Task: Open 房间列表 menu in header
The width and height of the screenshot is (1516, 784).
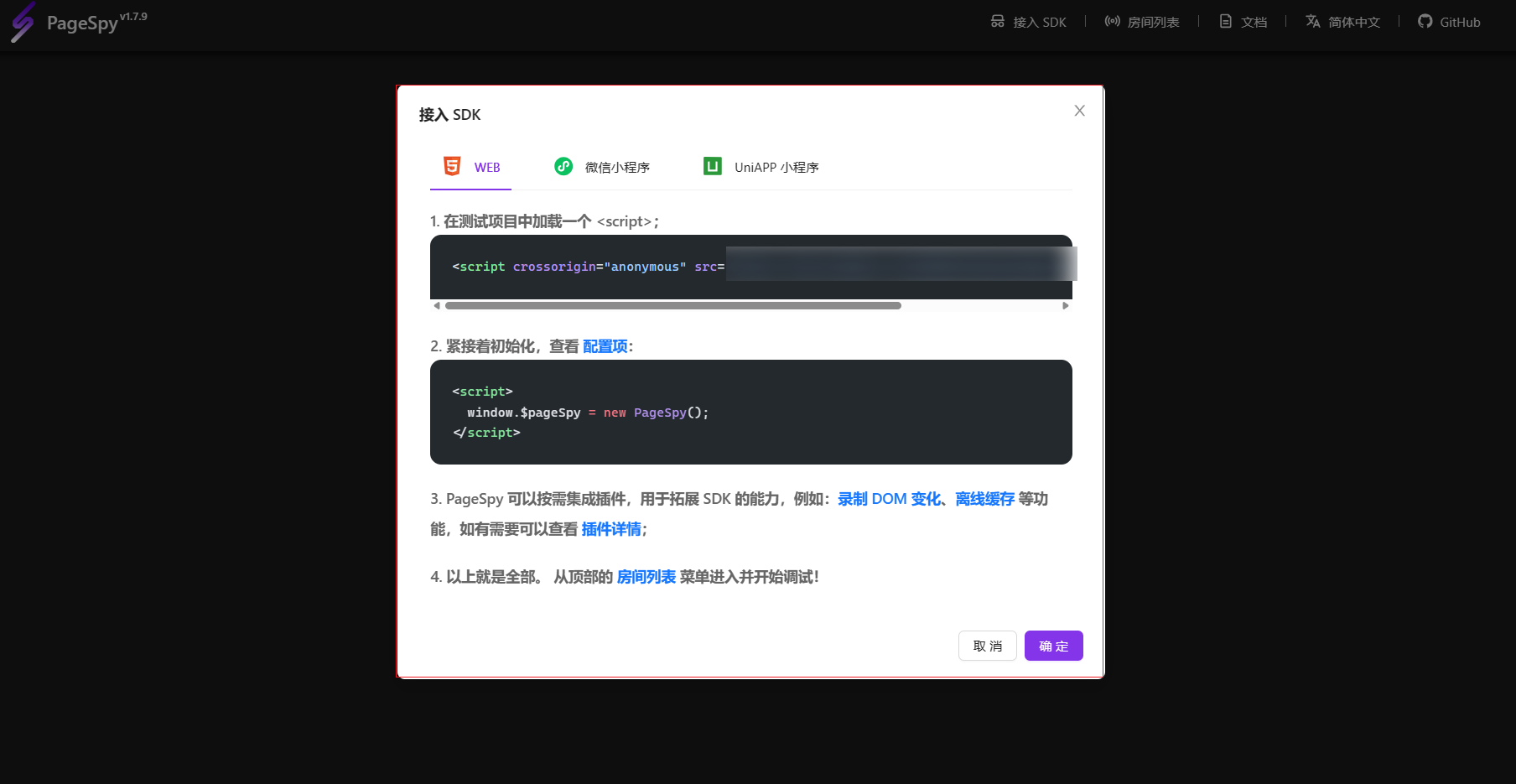Action: tap(1142, 22)
